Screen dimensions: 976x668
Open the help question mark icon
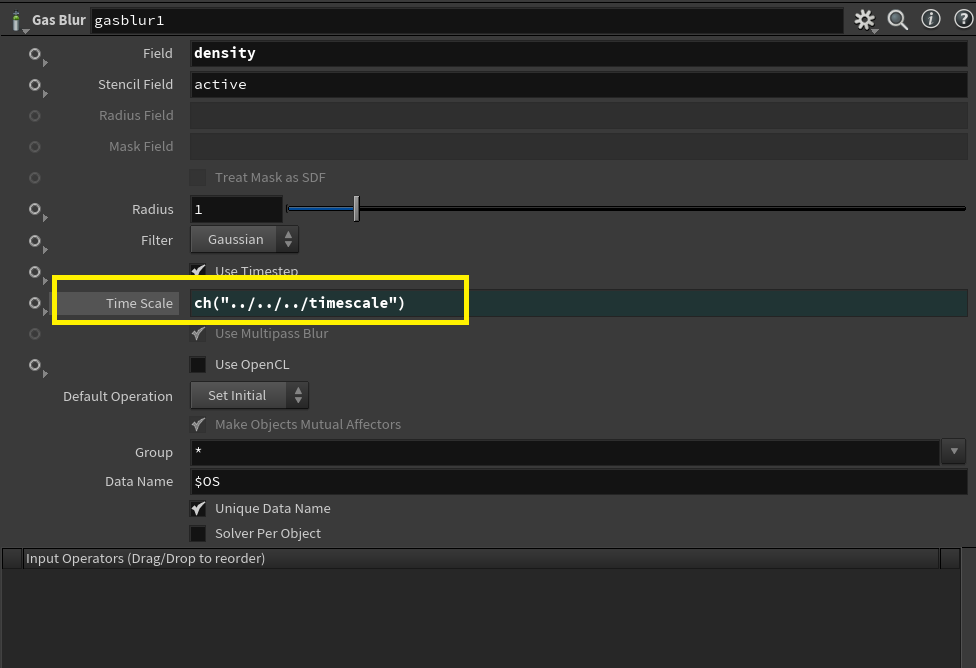coord(964,19)
